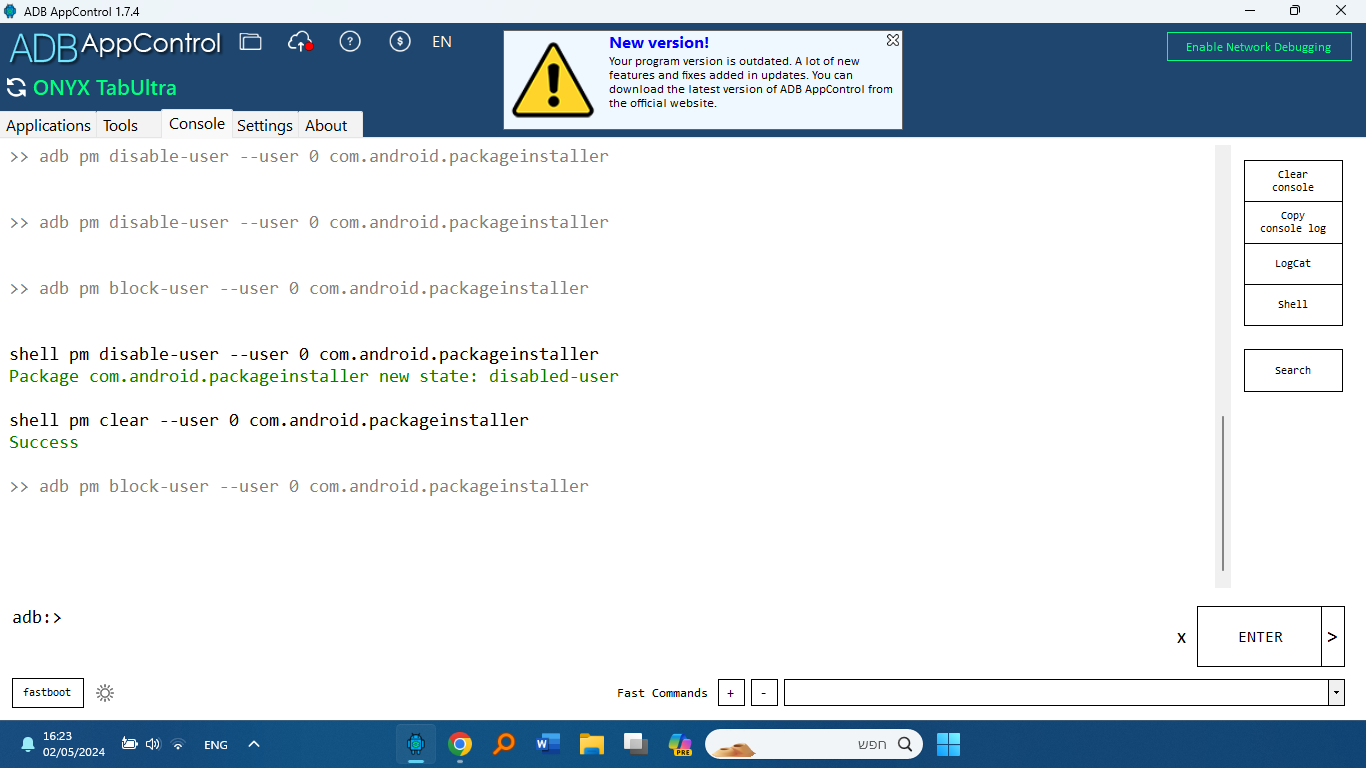Launch the Shell button
The image size is (1366, 768).
(x=1293, y=305)
